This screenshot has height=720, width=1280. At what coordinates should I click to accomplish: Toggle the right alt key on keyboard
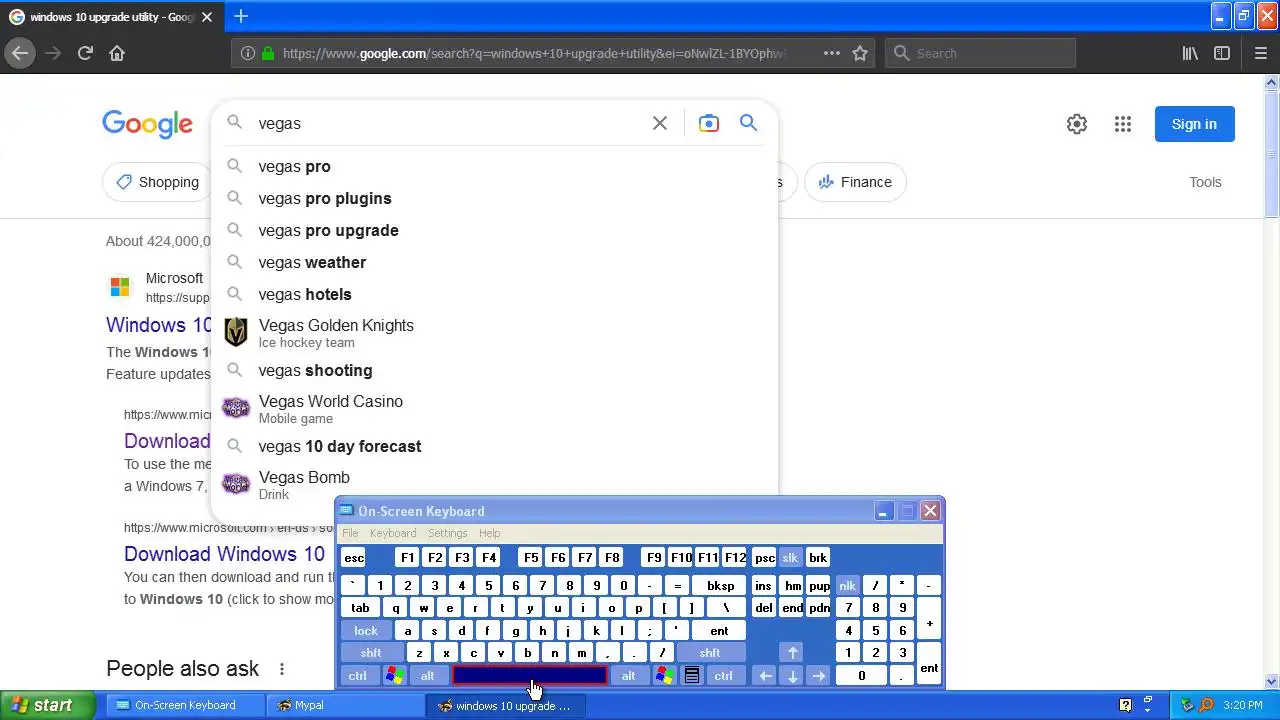[628, 676]
